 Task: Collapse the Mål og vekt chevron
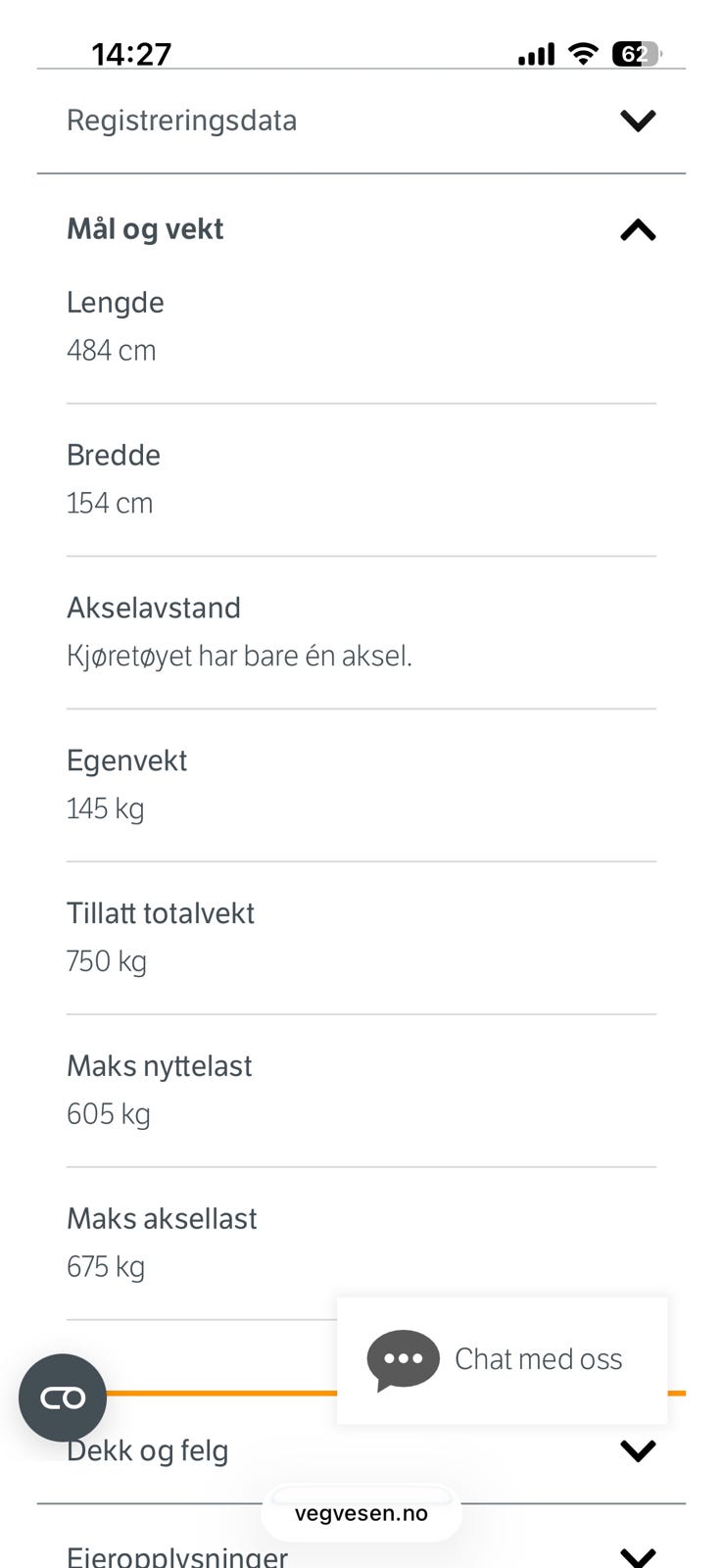point(638,230)
